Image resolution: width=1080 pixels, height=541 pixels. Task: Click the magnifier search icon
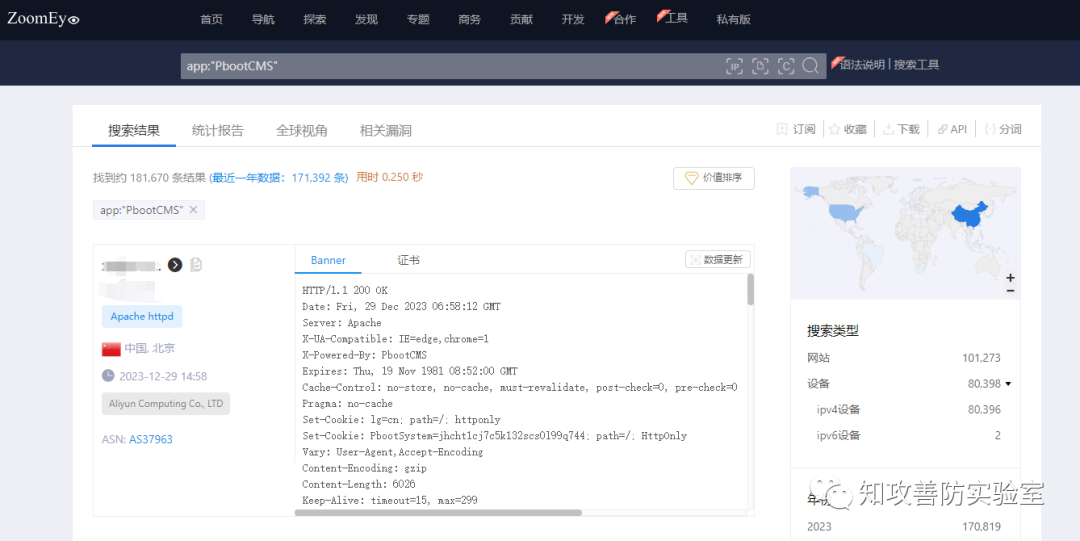click(811, 65)
